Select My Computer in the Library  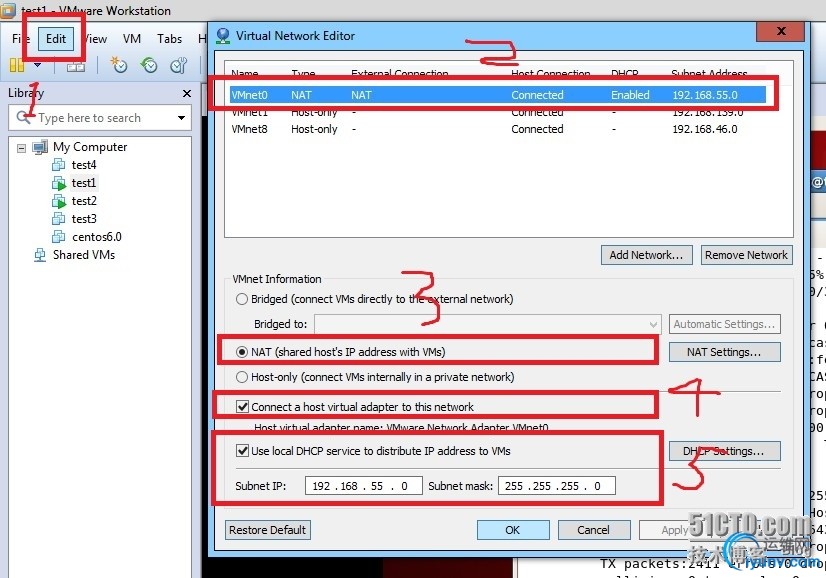click(x=90, y=147)
